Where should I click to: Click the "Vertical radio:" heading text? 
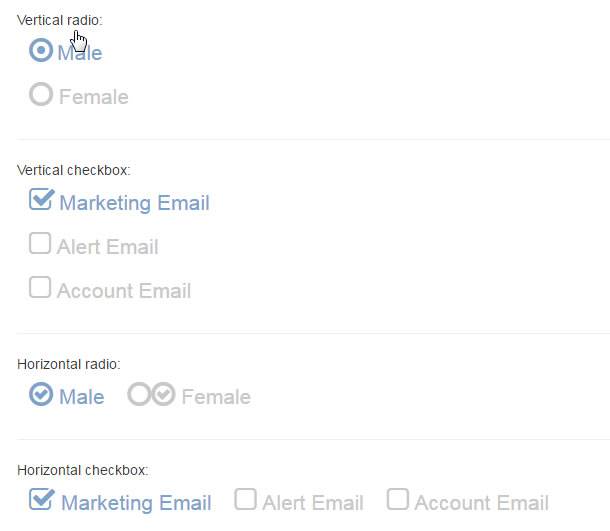[x=60, y=20]
